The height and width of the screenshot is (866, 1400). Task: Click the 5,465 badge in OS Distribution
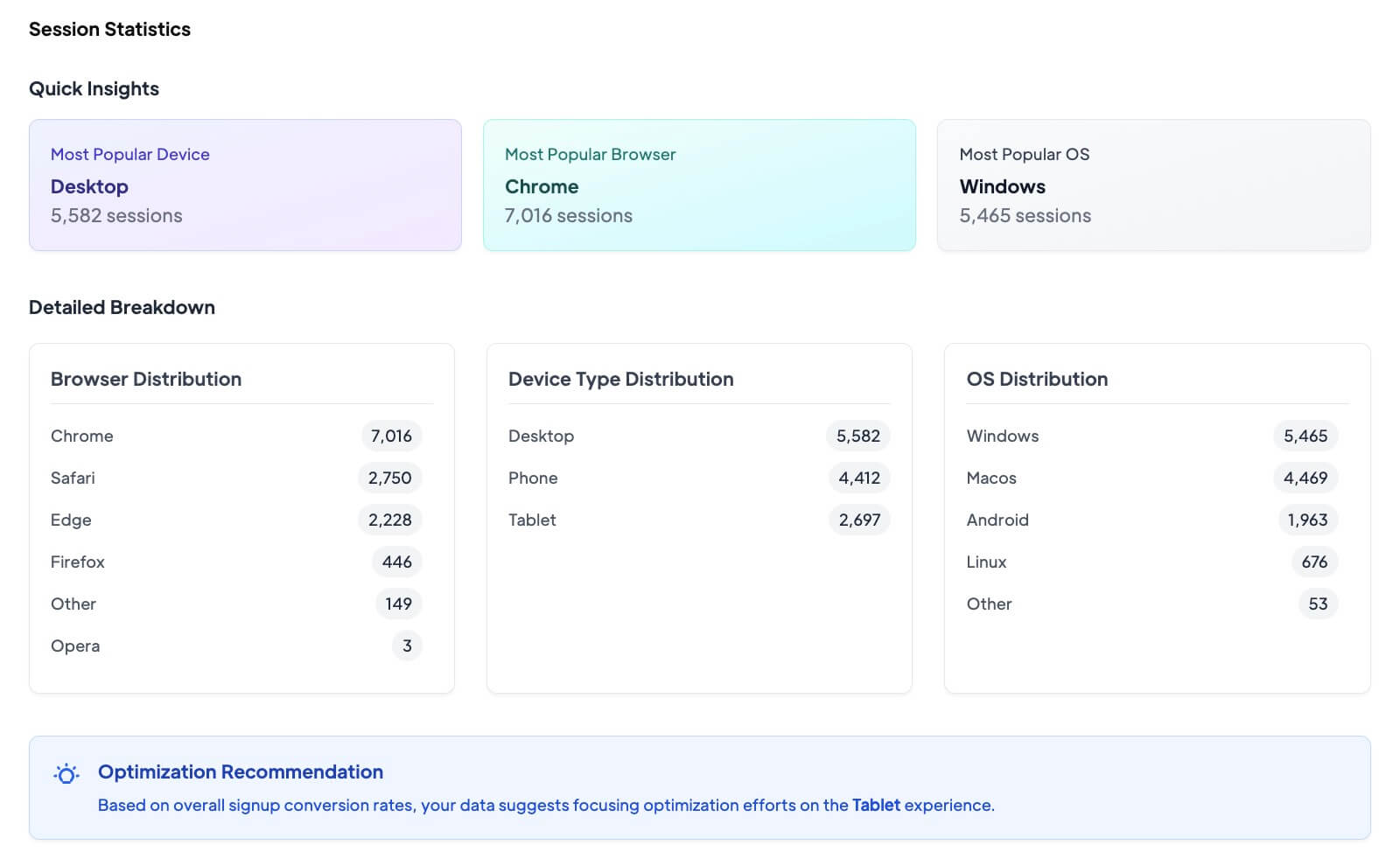point(1305,436)
